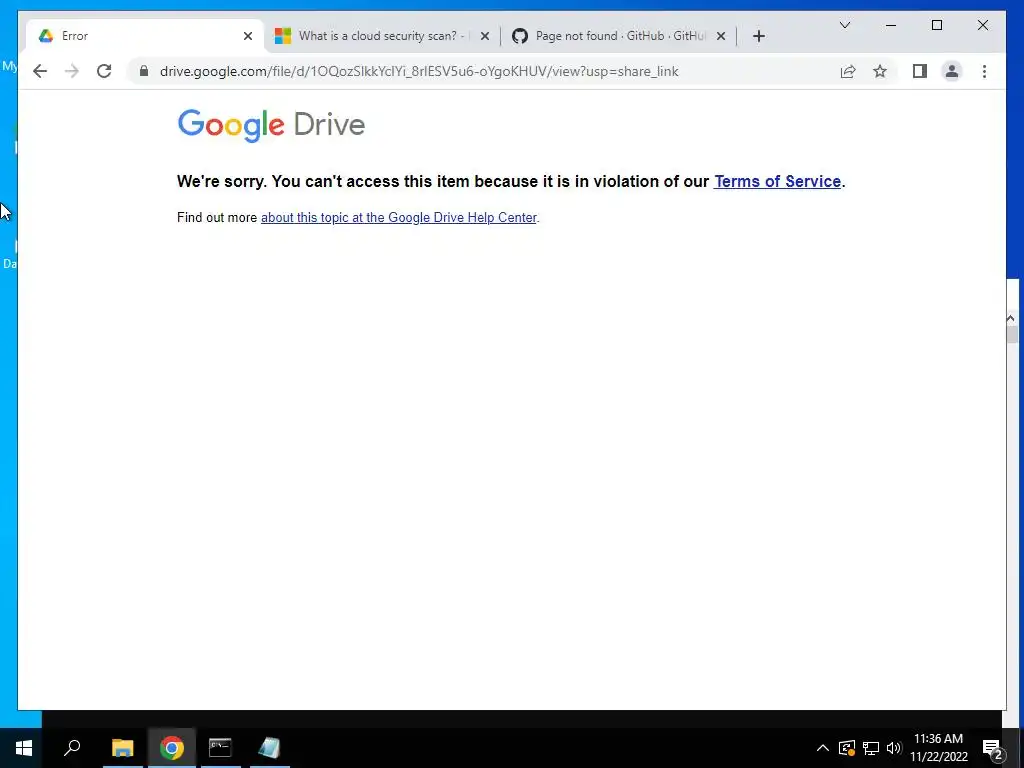Show hidden system tray icons
This screenshot has height=768, width=1024.
pos(822,748)
